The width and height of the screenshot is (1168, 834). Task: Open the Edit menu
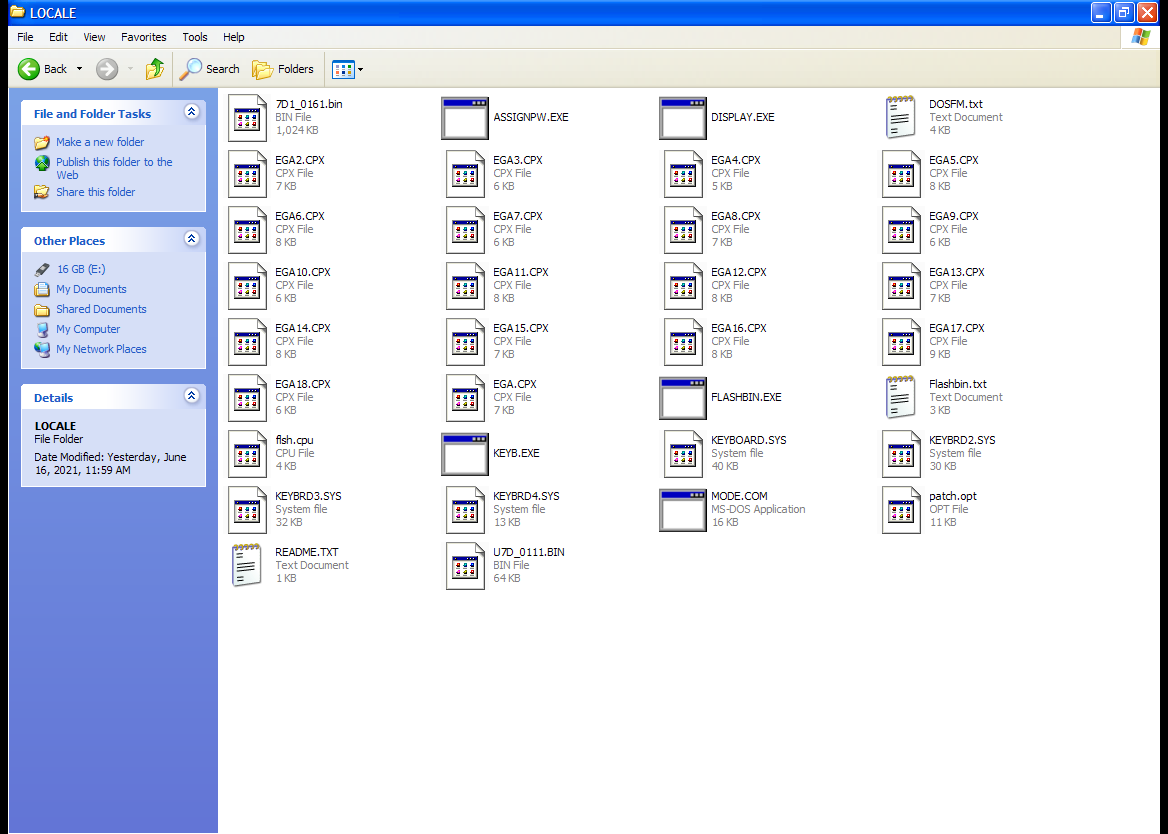click(58, 37)
